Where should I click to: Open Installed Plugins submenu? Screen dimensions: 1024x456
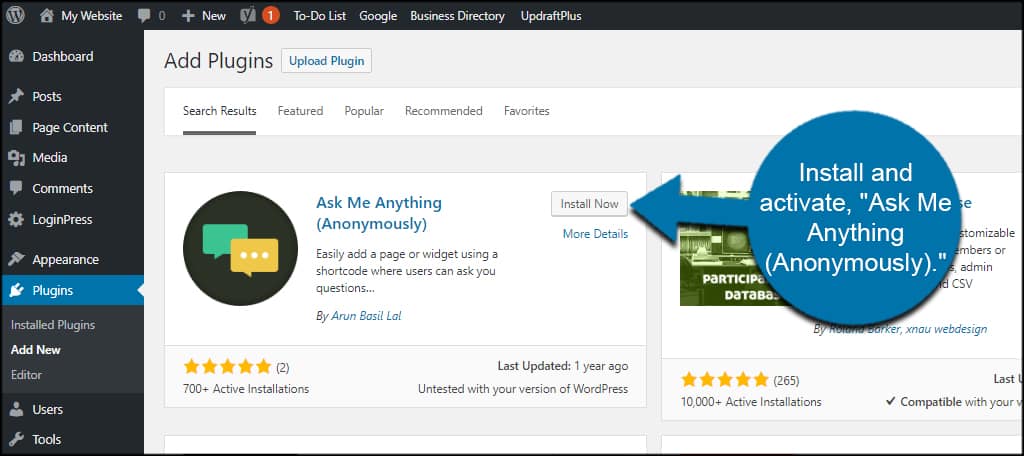click(53, 325)
